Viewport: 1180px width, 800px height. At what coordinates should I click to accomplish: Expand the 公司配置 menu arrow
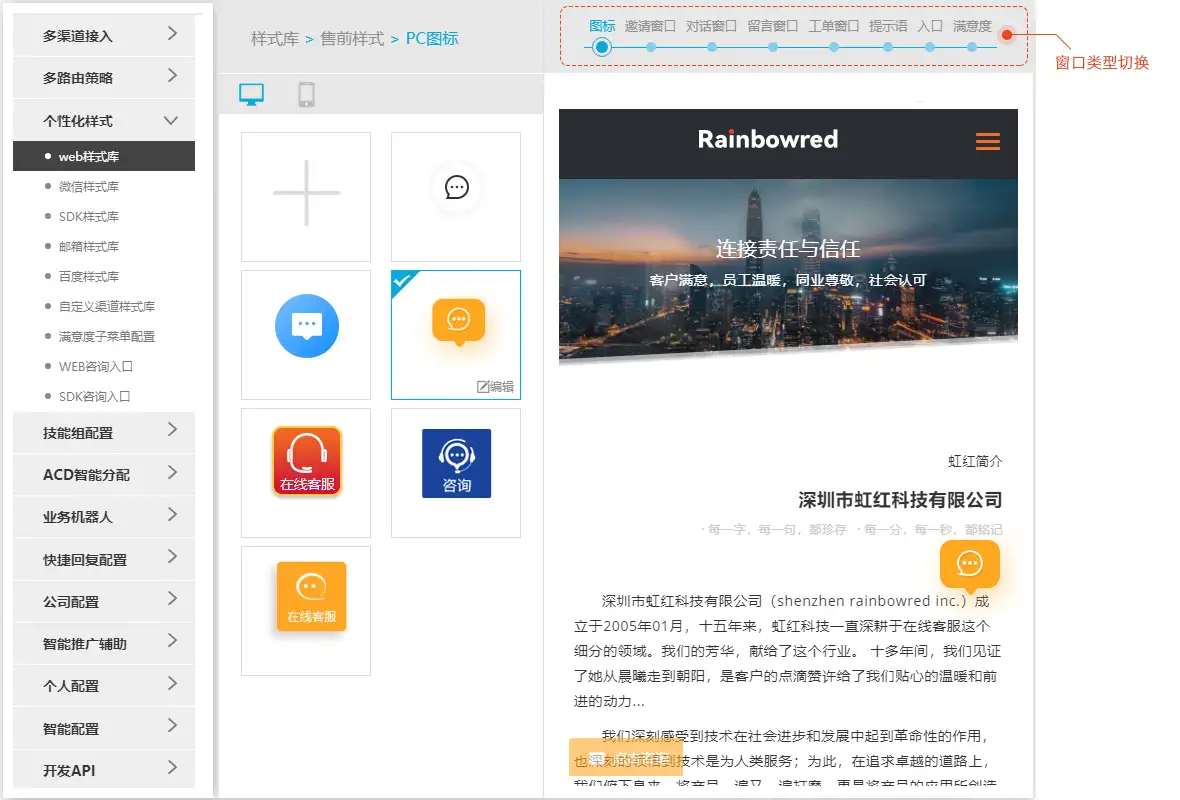[172, 599]
